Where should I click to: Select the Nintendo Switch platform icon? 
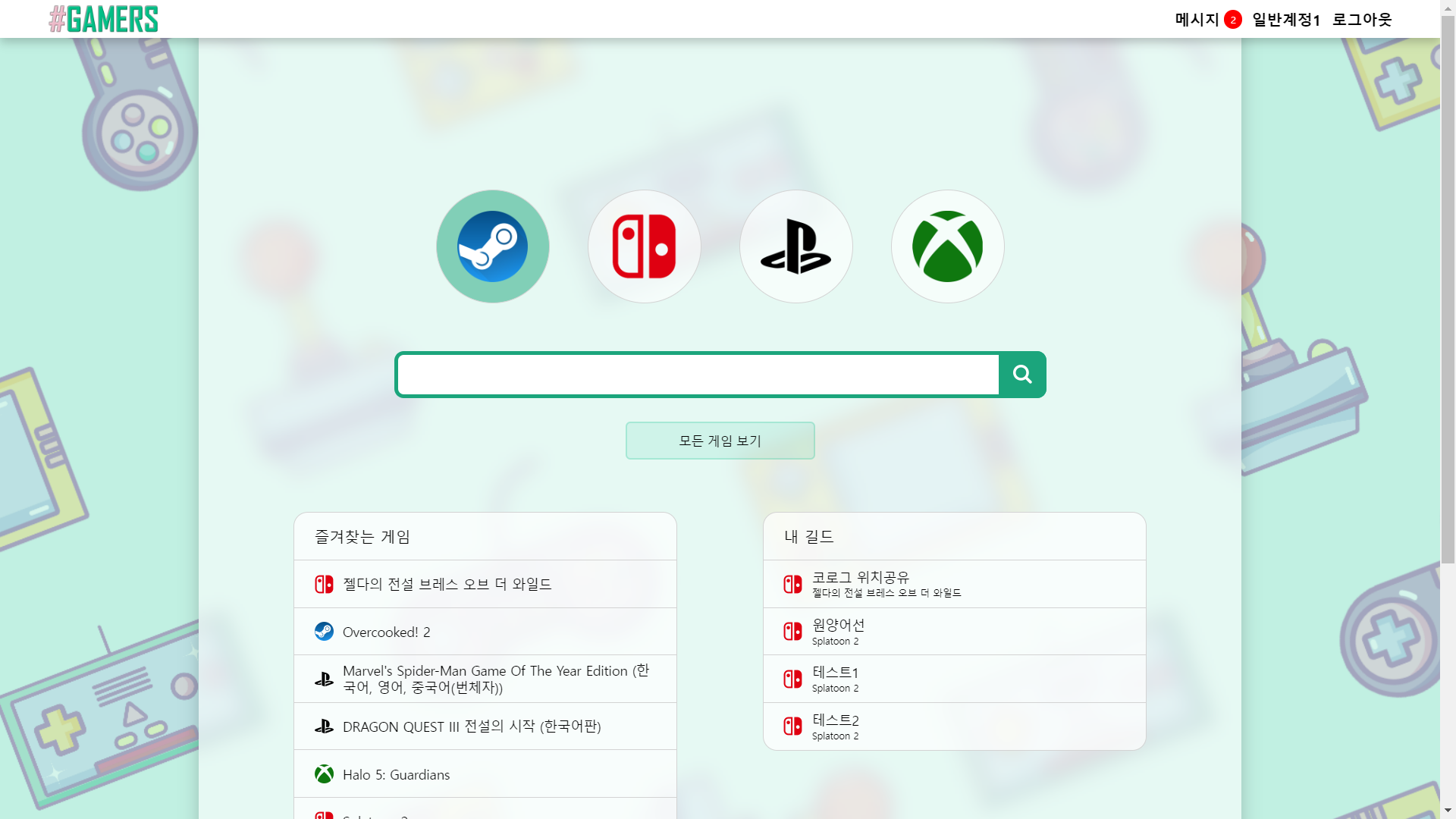(x=644, y=246)
